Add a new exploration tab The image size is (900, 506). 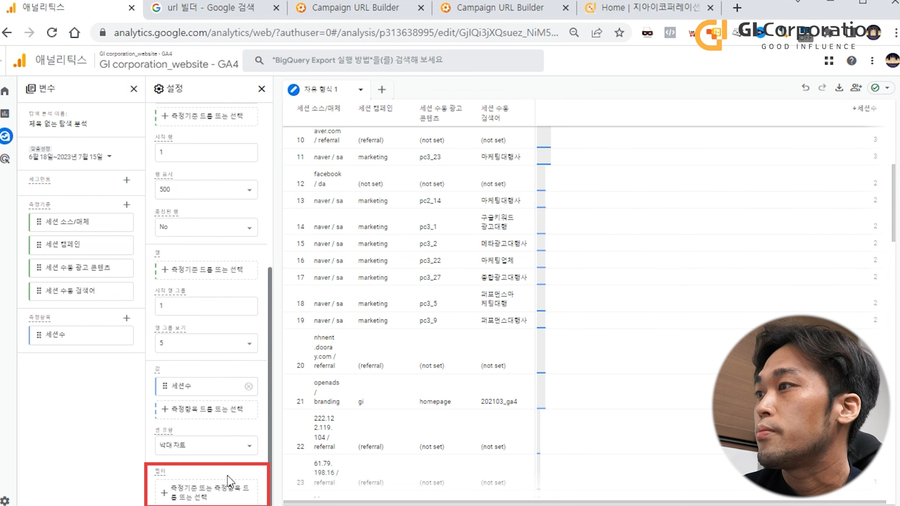tap(382, 89)
